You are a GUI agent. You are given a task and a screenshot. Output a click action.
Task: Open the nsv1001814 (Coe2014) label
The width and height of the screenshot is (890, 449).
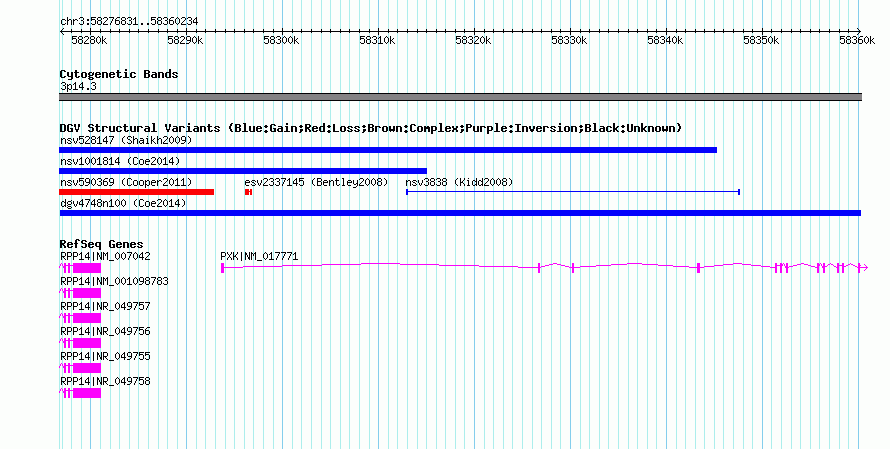pyautogui.click(x=120, y=161)
